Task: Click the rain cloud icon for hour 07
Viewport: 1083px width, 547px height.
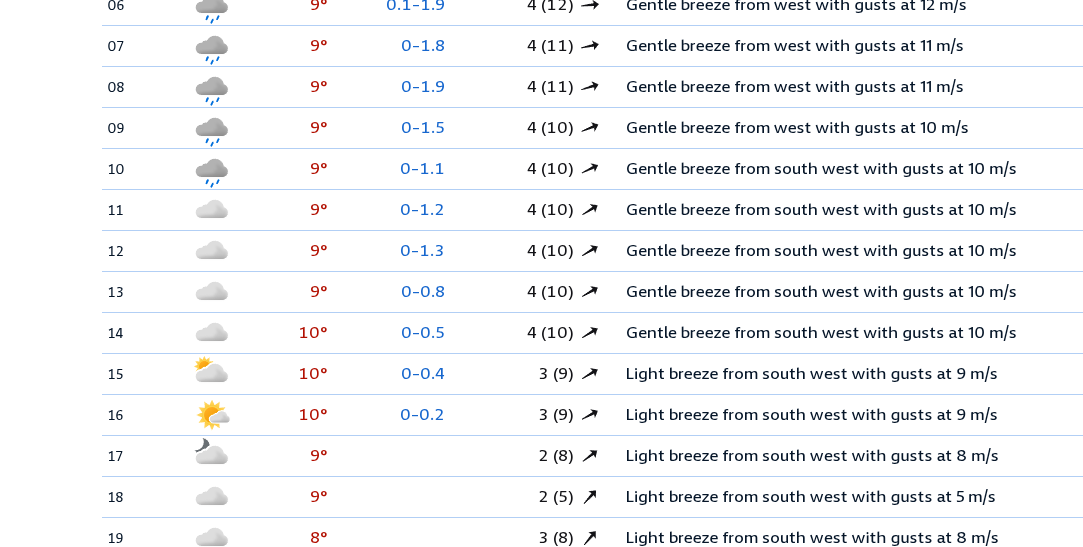Action: click(211, 48)
